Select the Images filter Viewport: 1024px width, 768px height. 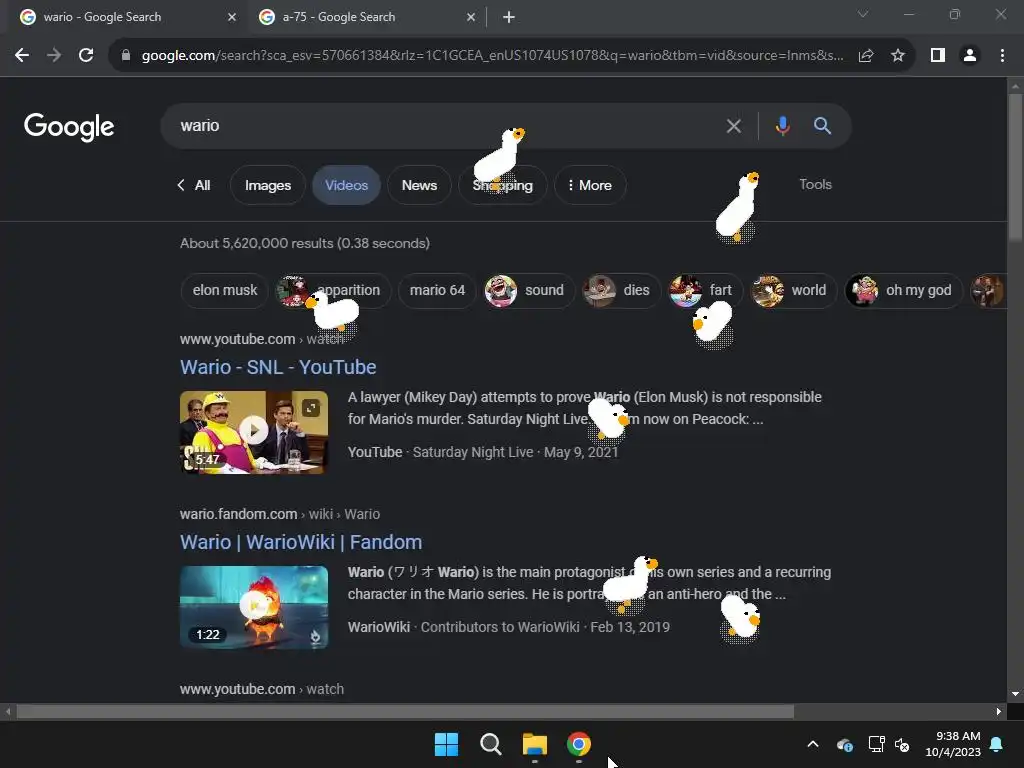point(268,185)
